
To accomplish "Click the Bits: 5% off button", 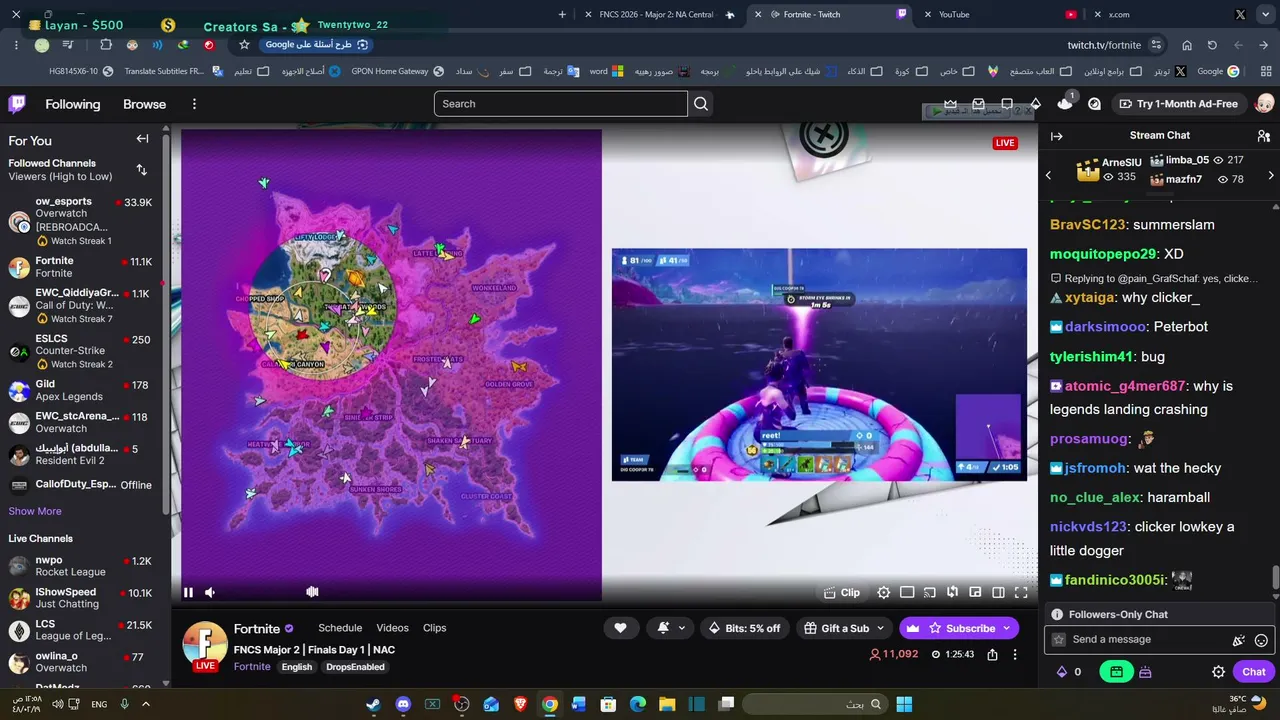I will tap(744, 628).
